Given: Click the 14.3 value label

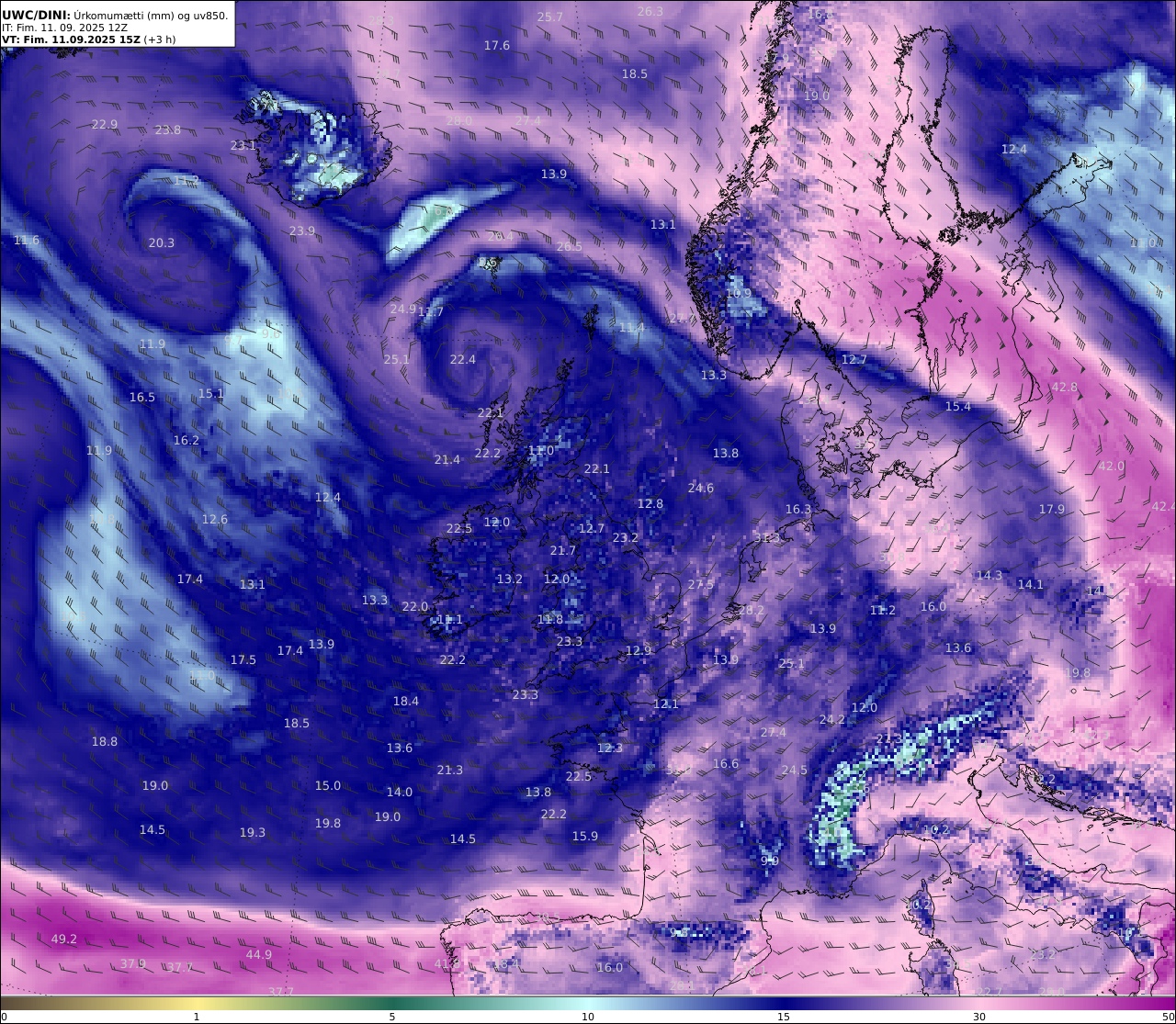Looking at the screenshot, I should [x=989, y=575].
